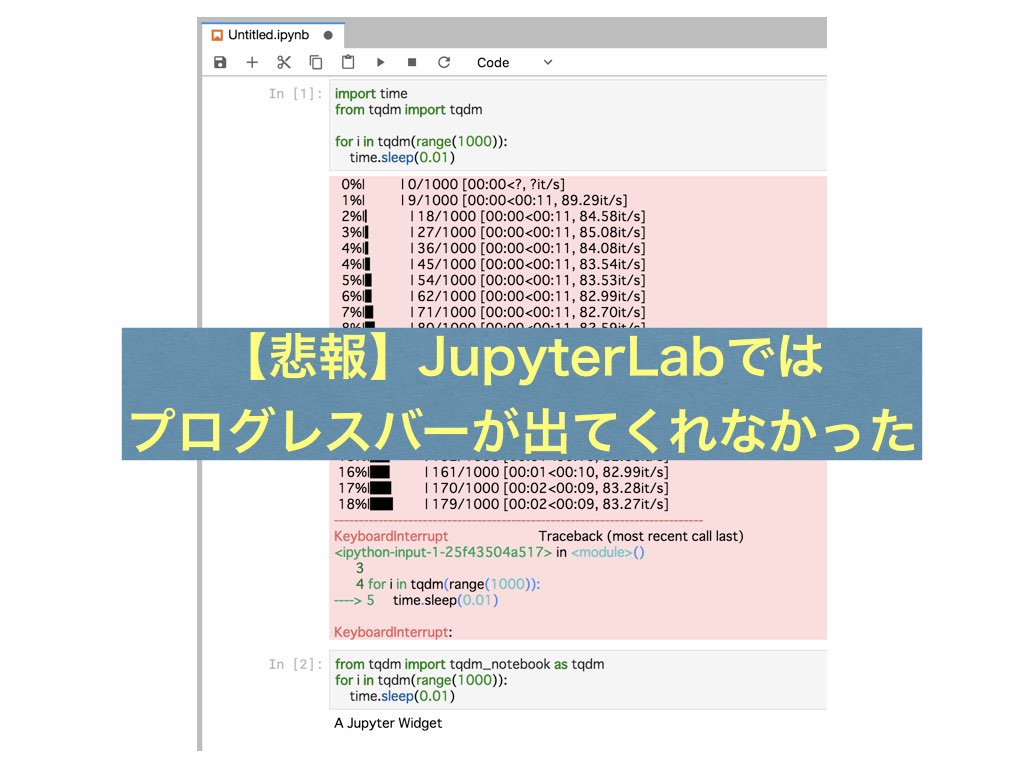Open the cell type dropdown showing Code
1024x768 pixels.
(493, 62)
